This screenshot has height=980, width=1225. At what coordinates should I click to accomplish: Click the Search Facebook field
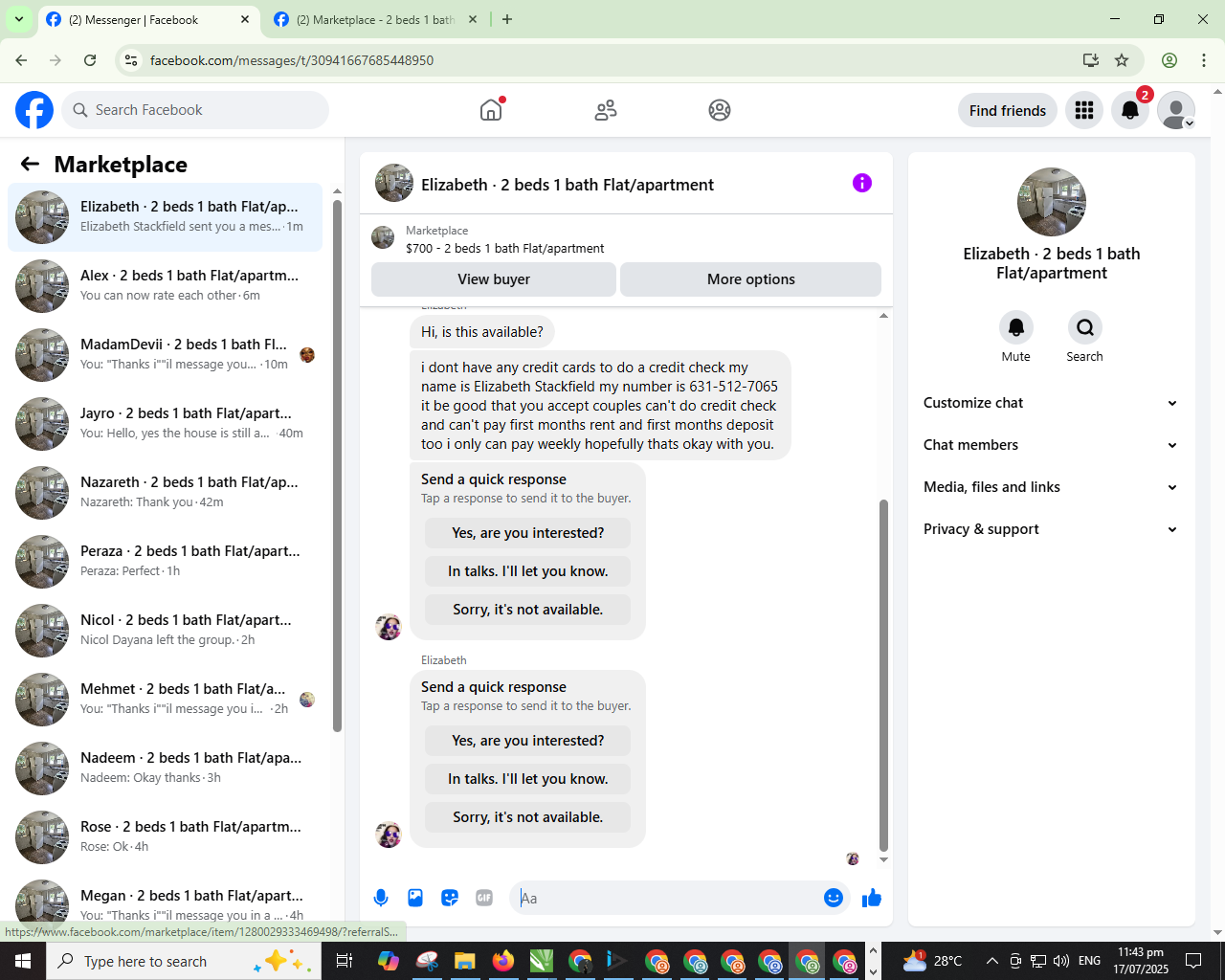(x=195, y=110)
